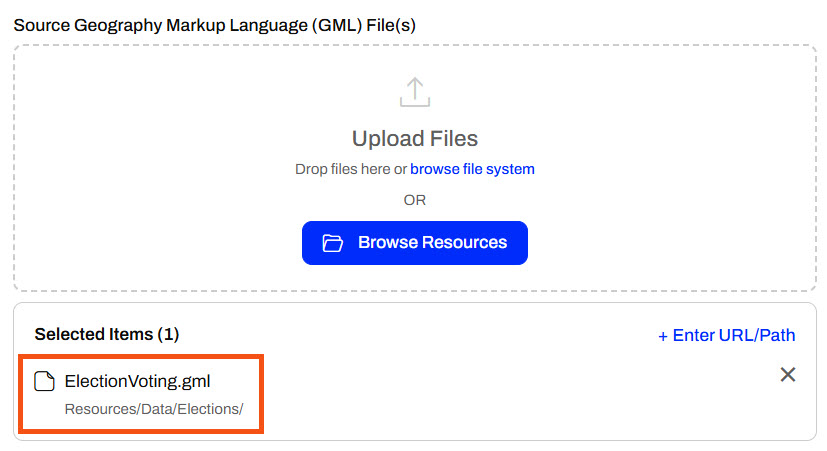
Task: Remove ElectionVoting.gml with the X icon
Action: [x=787, y=375]
